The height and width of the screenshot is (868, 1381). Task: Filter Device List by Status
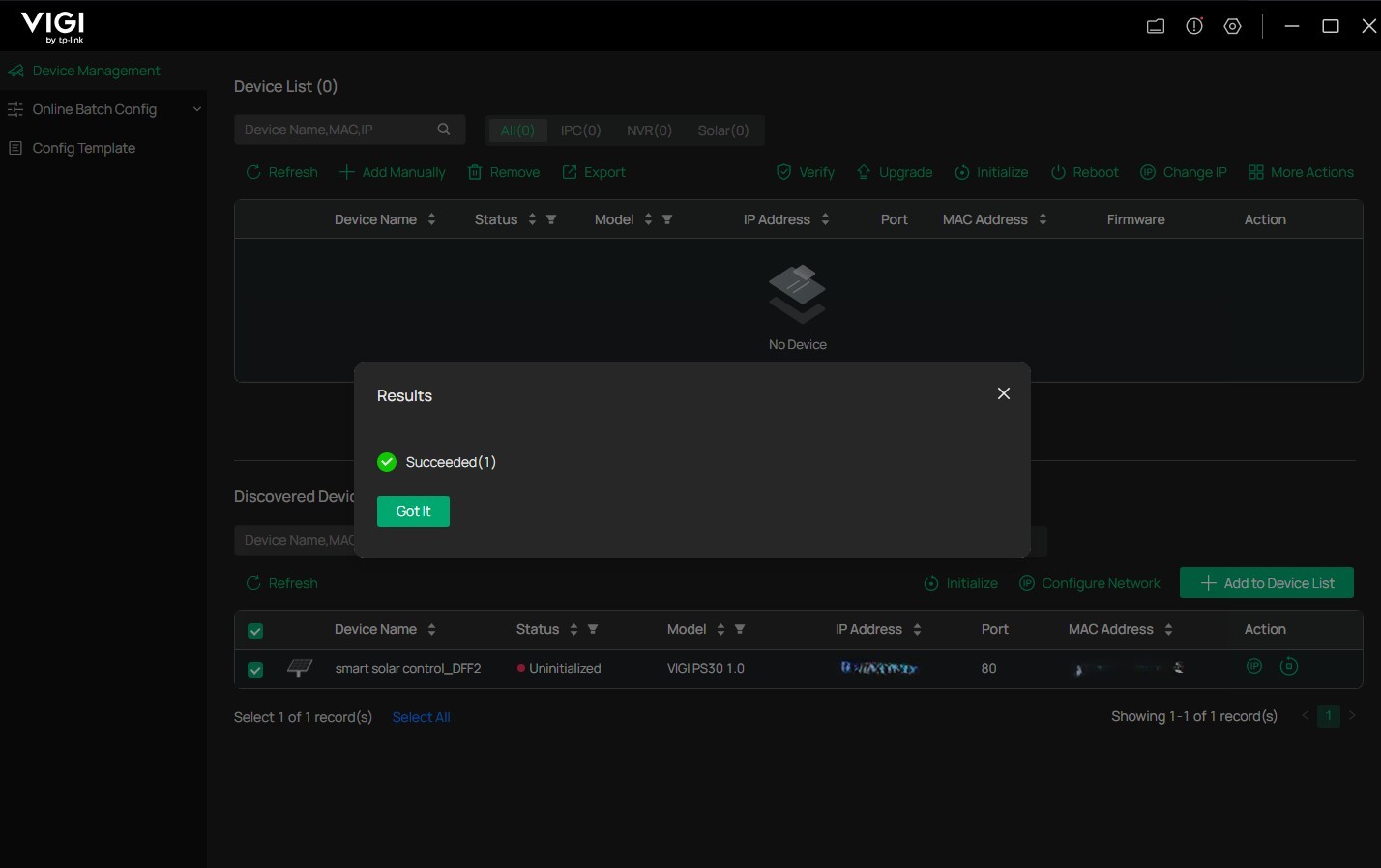[551, 219]
